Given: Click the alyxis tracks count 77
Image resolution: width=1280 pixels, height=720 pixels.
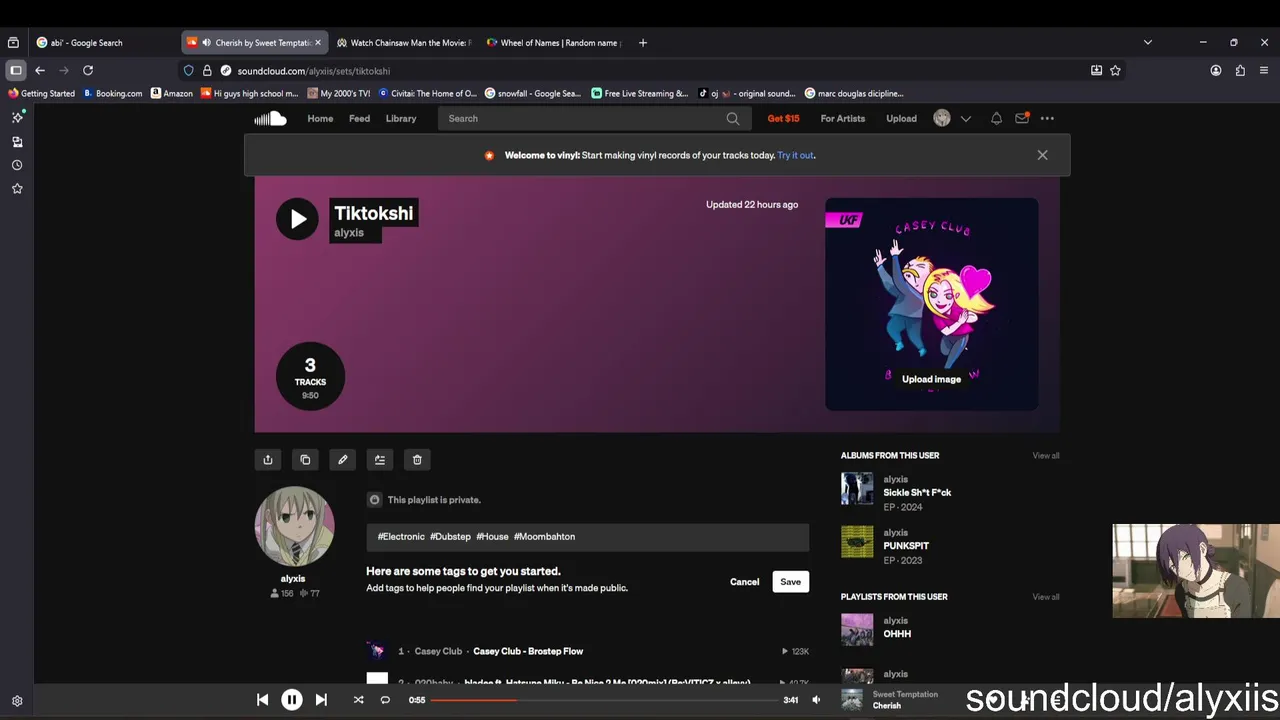Looking at the screenshot, I should pos(310,593).
